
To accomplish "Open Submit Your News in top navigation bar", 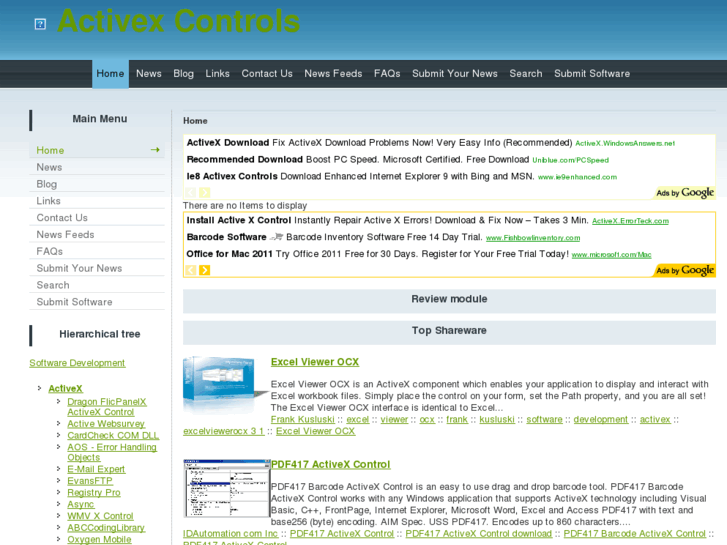I will tap(455, 74).
